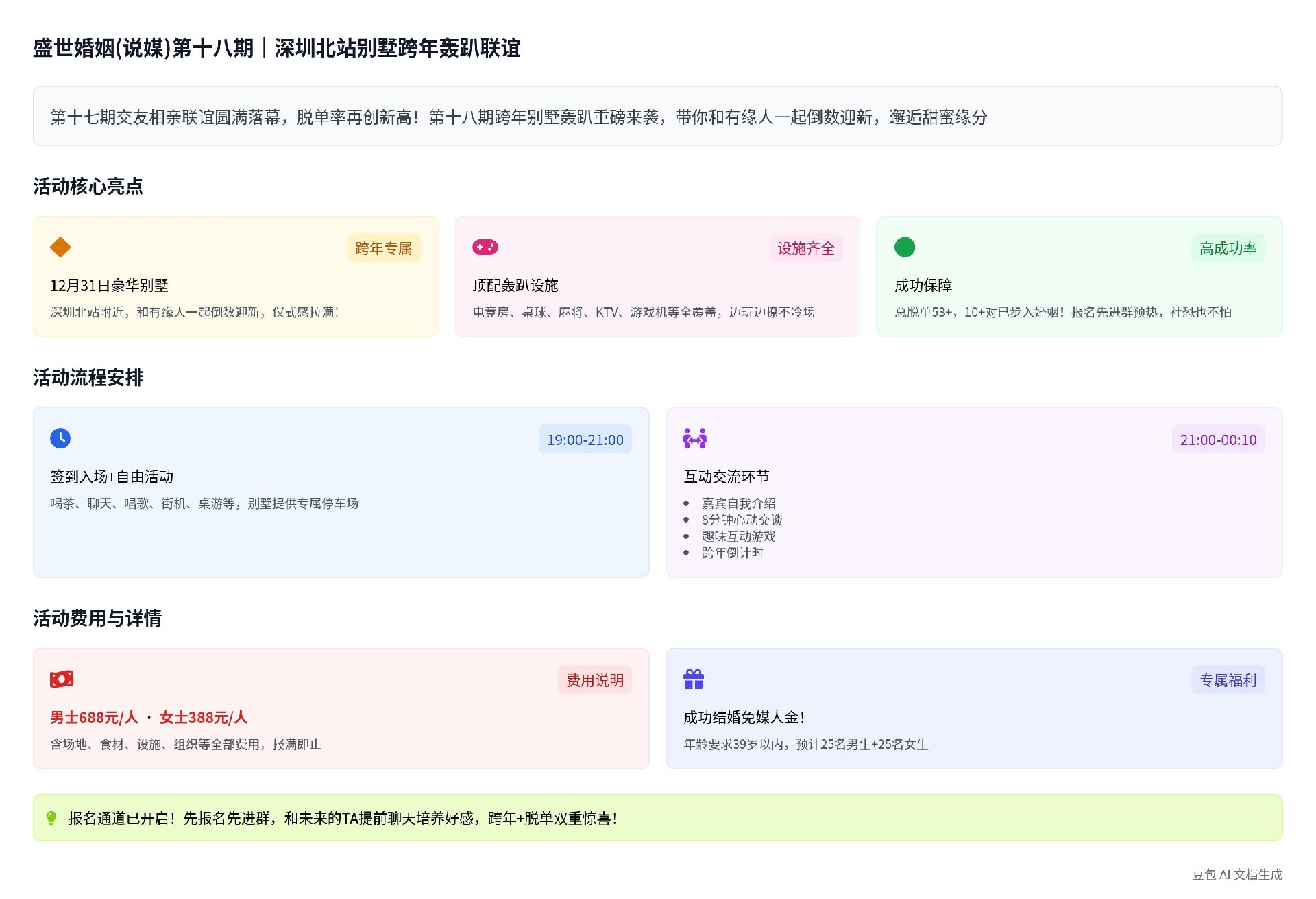Image resolution: width=1316 pixels, height=899 pixels.
Task: Click the red money bill icon
Action: [62, 679]
